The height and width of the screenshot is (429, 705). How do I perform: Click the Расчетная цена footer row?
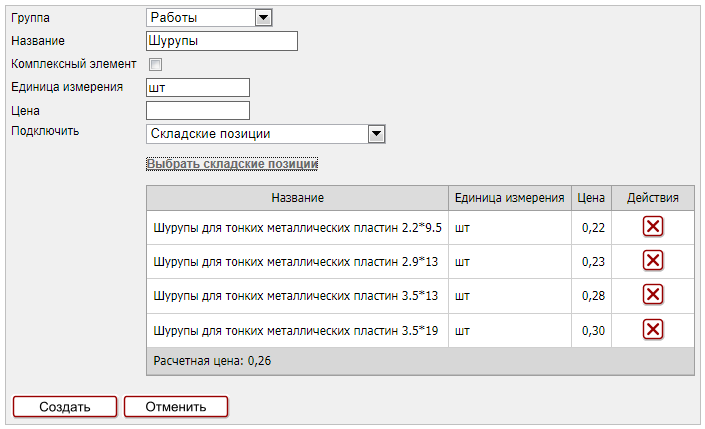click(x=420, y=361)
